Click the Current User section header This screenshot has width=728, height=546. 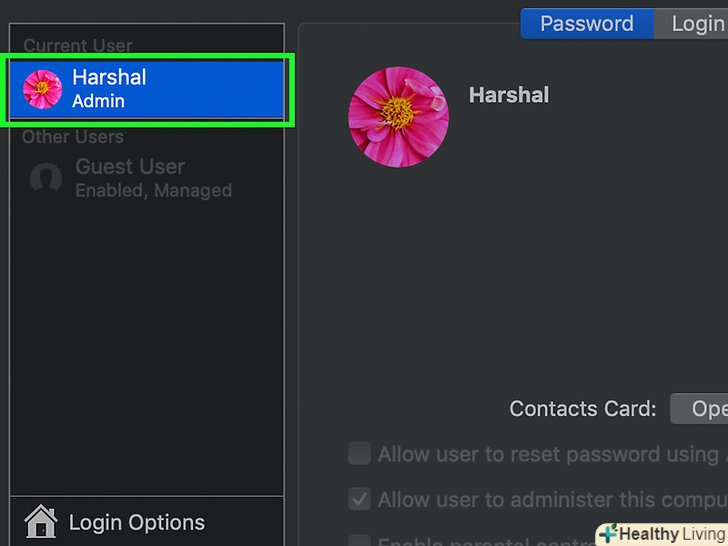(78, 46)
